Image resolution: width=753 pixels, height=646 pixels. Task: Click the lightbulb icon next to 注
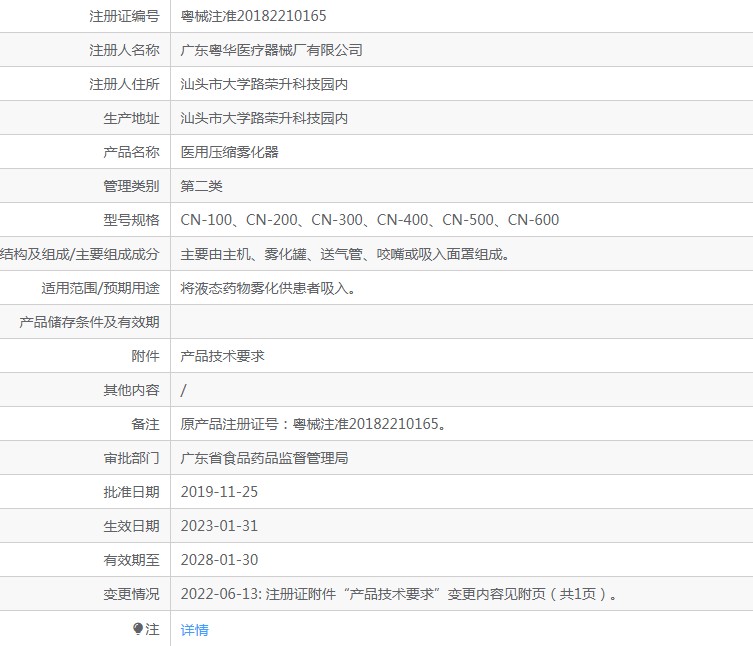coord(138,629)
